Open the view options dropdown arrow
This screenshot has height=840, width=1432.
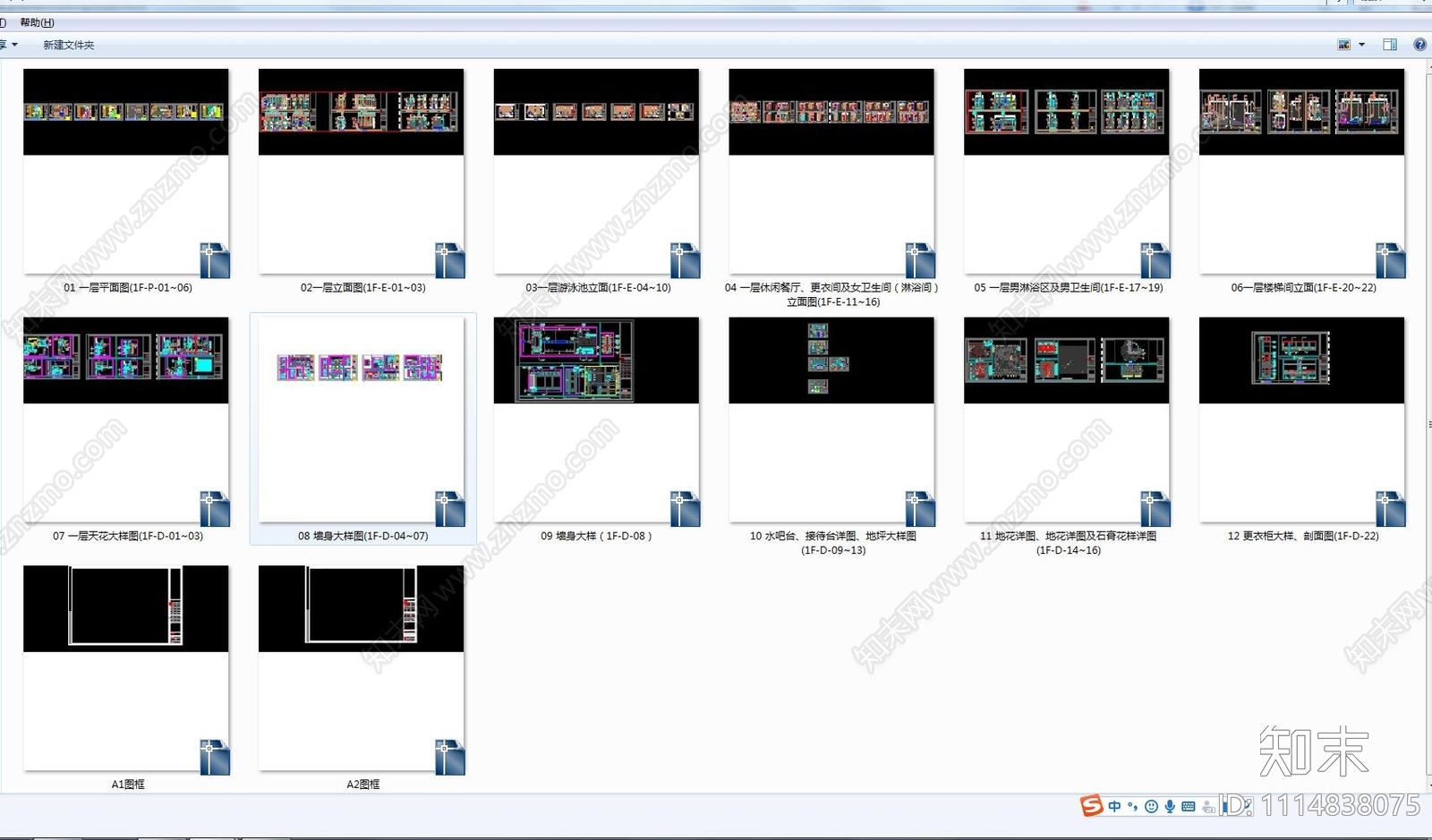pos(1362,45)
